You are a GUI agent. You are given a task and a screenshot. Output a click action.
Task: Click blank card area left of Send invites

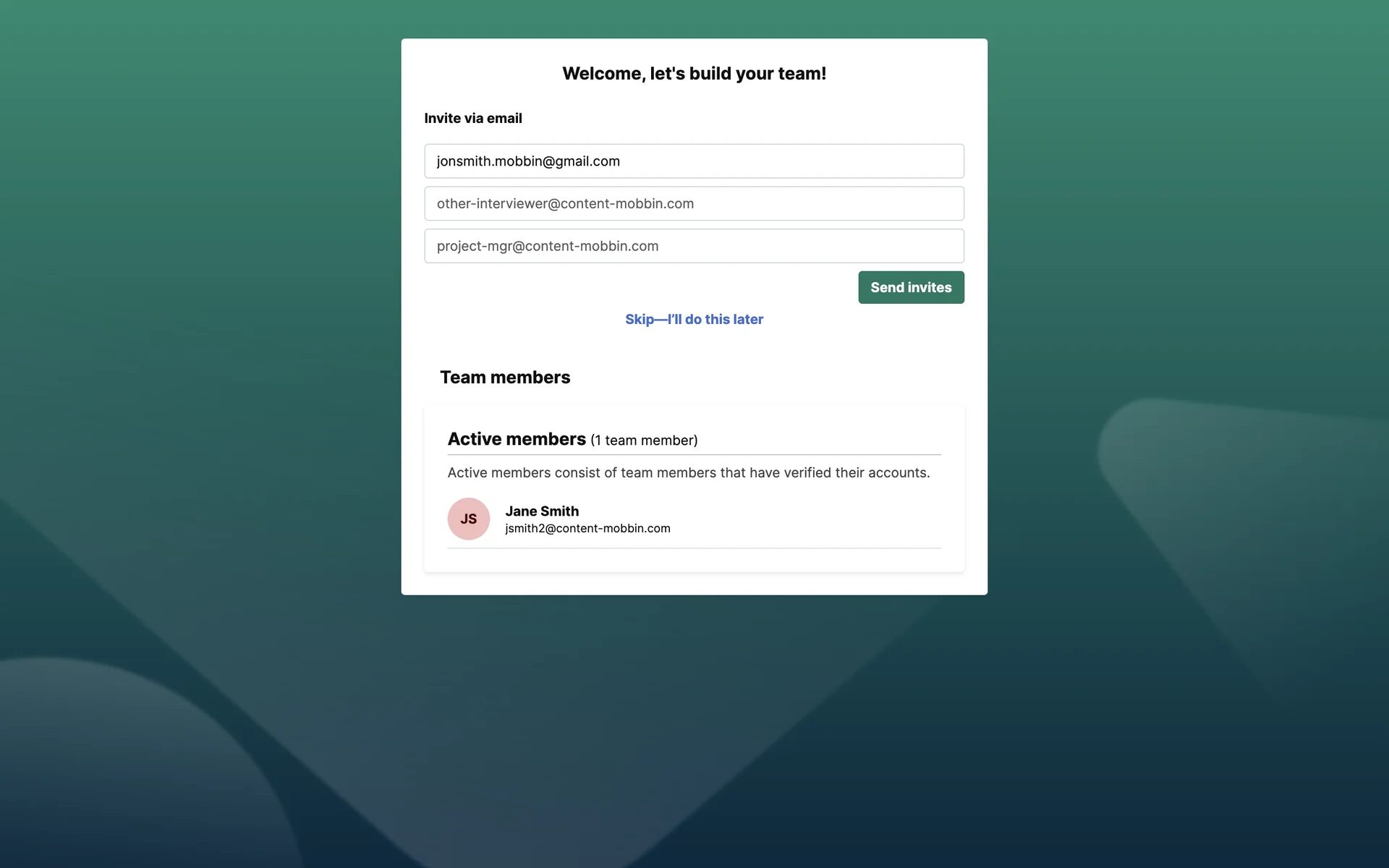click(x=637, y=287)
